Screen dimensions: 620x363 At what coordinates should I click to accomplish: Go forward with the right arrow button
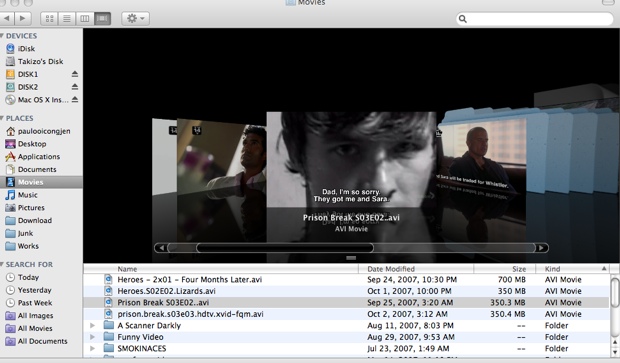tap(23, 18)
